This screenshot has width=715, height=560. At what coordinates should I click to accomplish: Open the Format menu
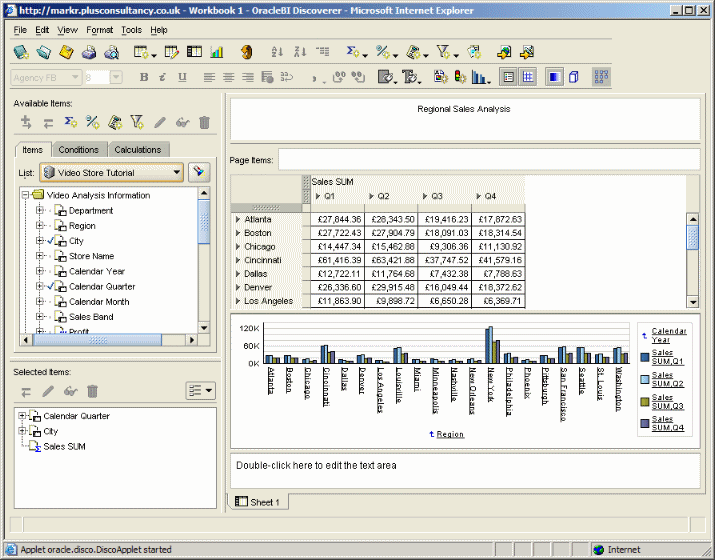(x=99, y=30)
